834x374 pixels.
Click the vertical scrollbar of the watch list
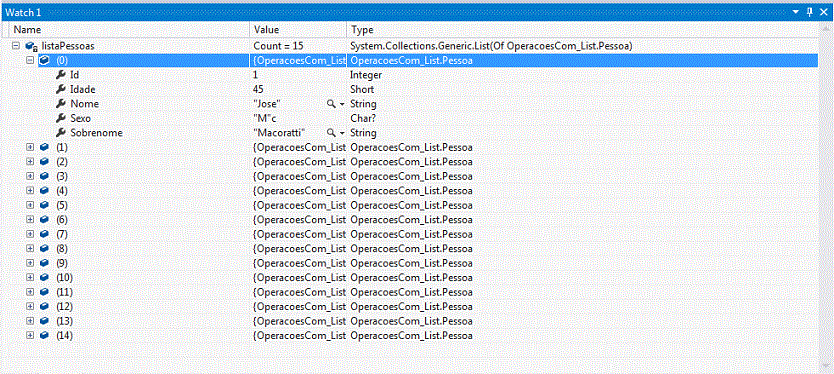point(824,197)
